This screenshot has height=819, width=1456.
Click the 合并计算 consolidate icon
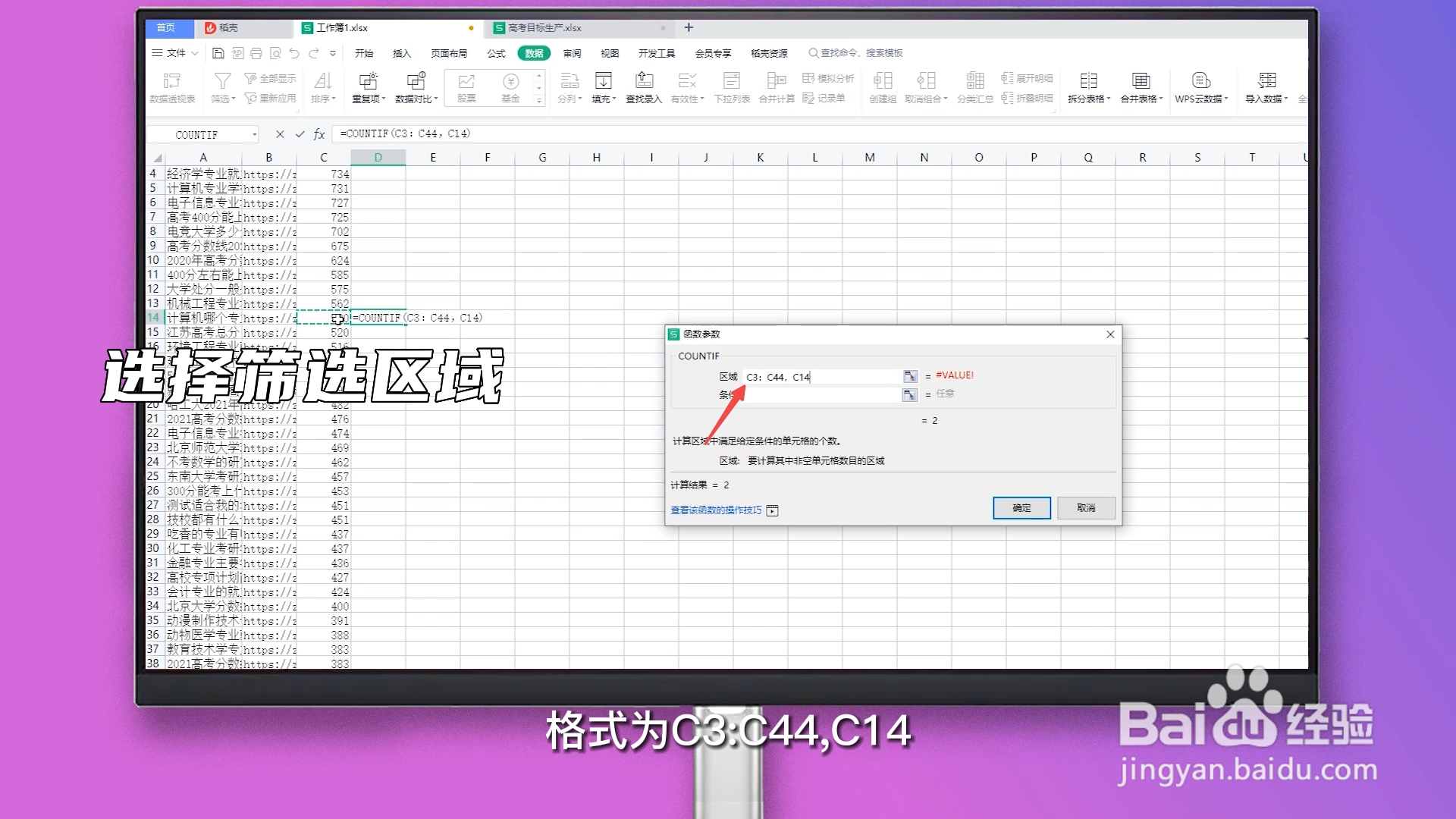(x=775, y=85)
